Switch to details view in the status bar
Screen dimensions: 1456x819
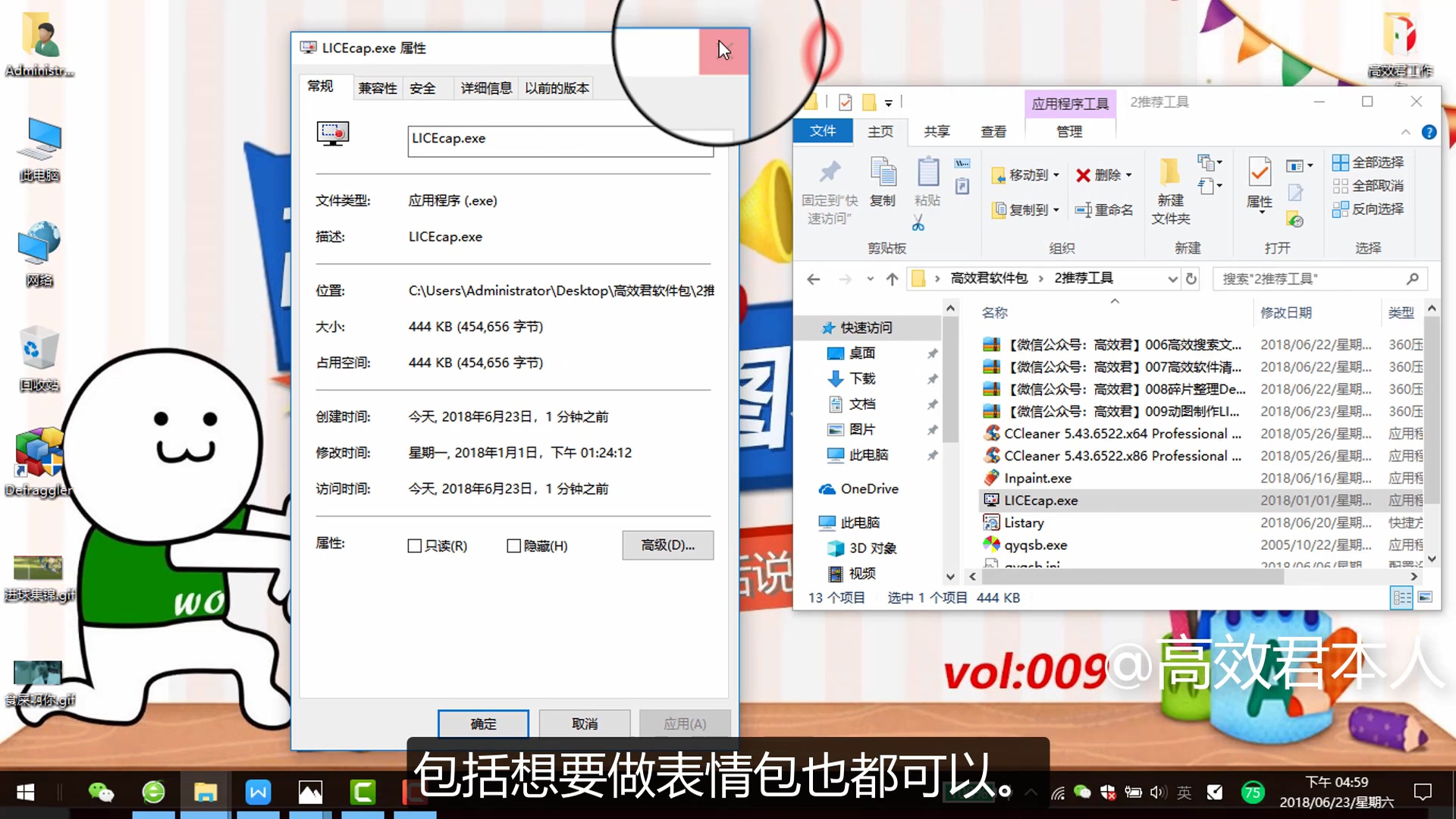click(1401, 598)
